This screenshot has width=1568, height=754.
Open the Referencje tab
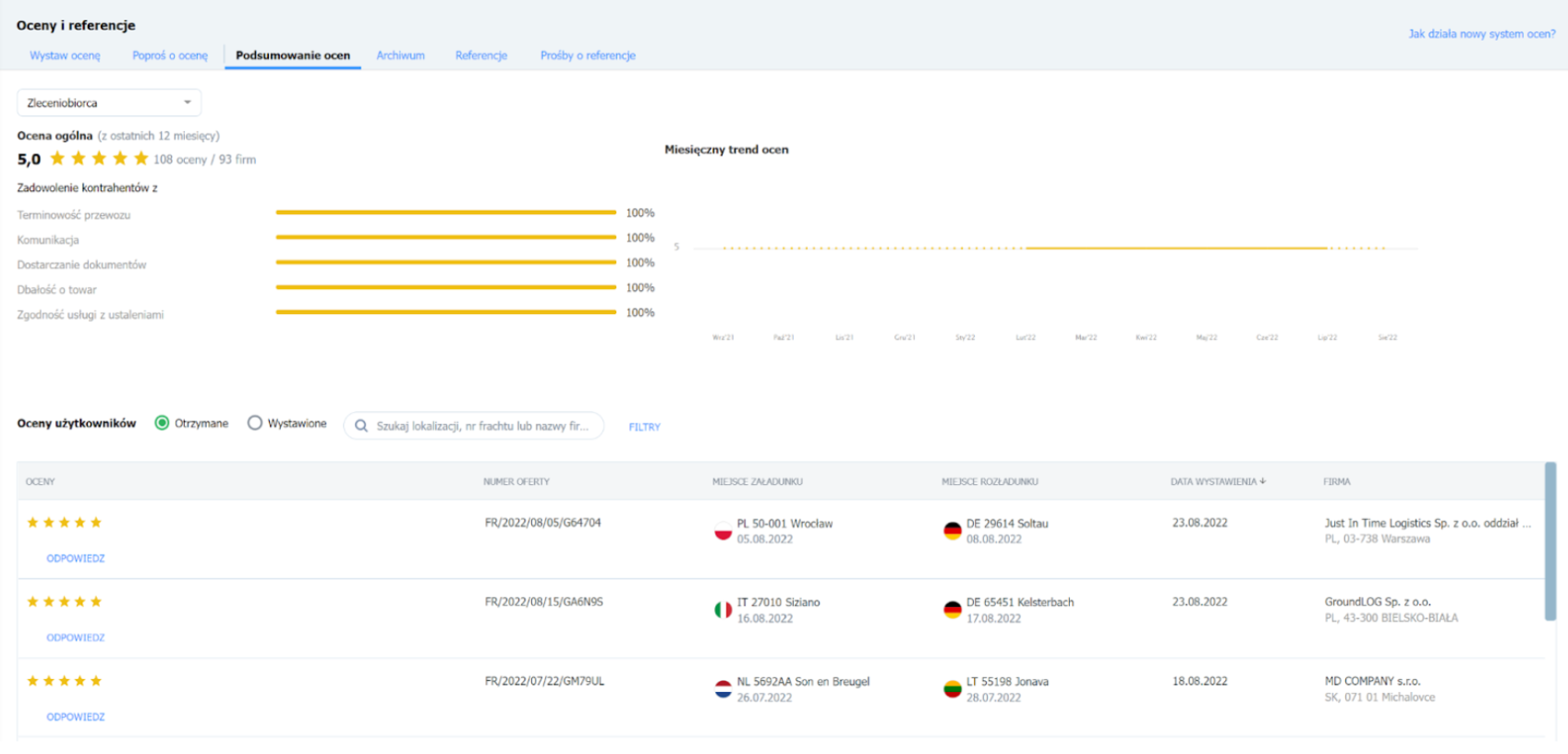click(480, 55)
